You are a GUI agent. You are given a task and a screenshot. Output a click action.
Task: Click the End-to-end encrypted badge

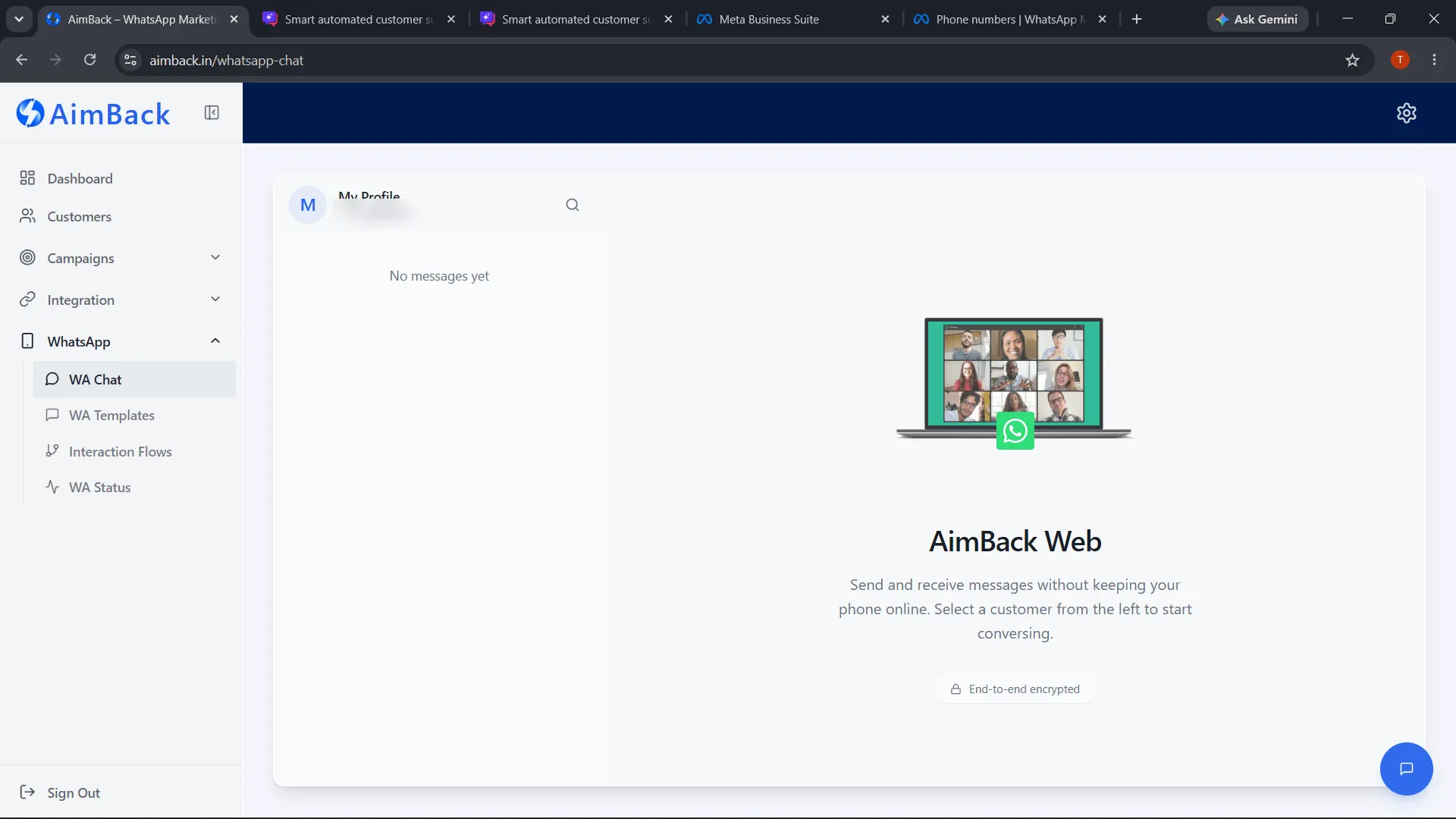pos(1015,689)
